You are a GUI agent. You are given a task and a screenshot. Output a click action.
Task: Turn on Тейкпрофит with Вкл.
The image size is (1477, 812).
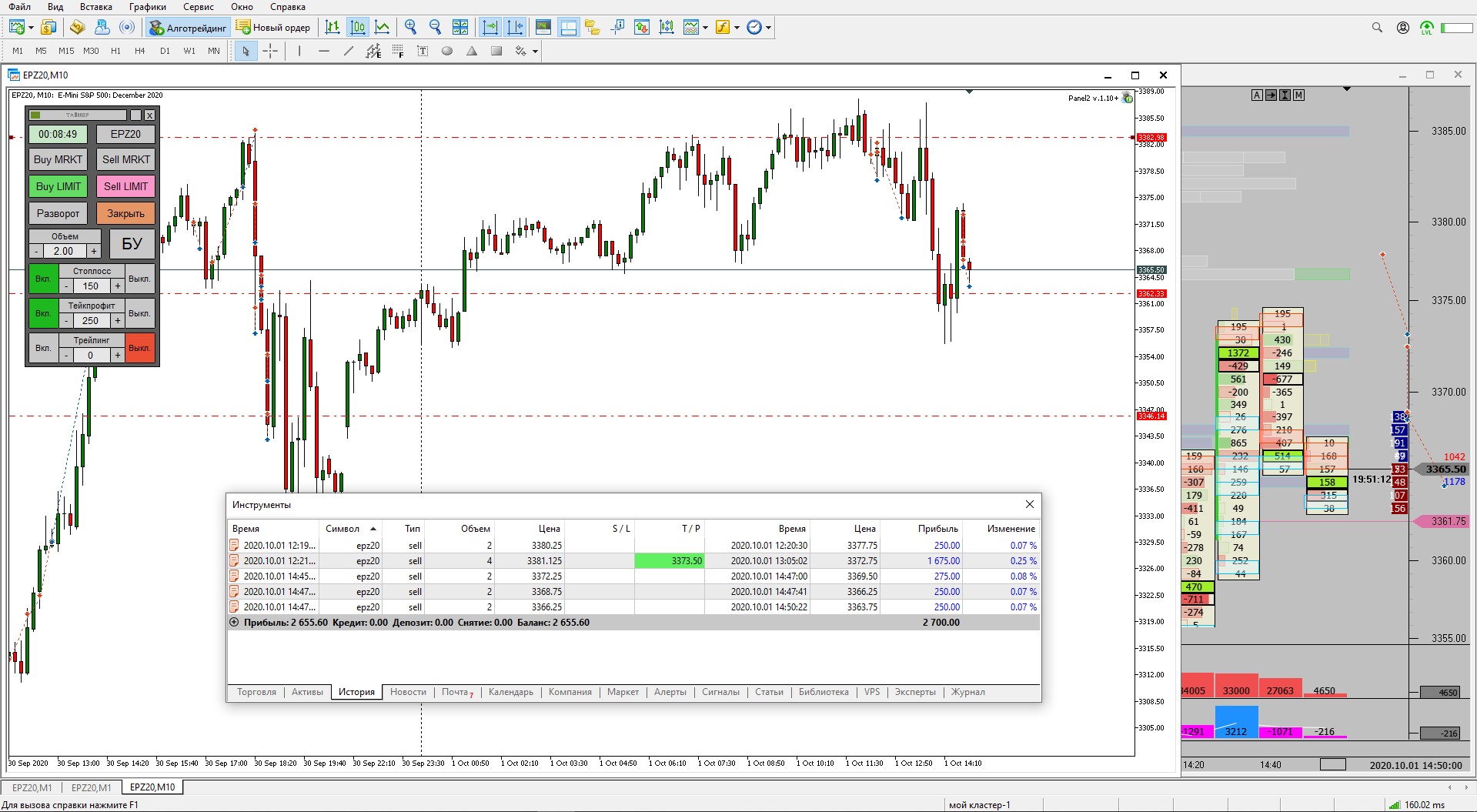[43, 313]
